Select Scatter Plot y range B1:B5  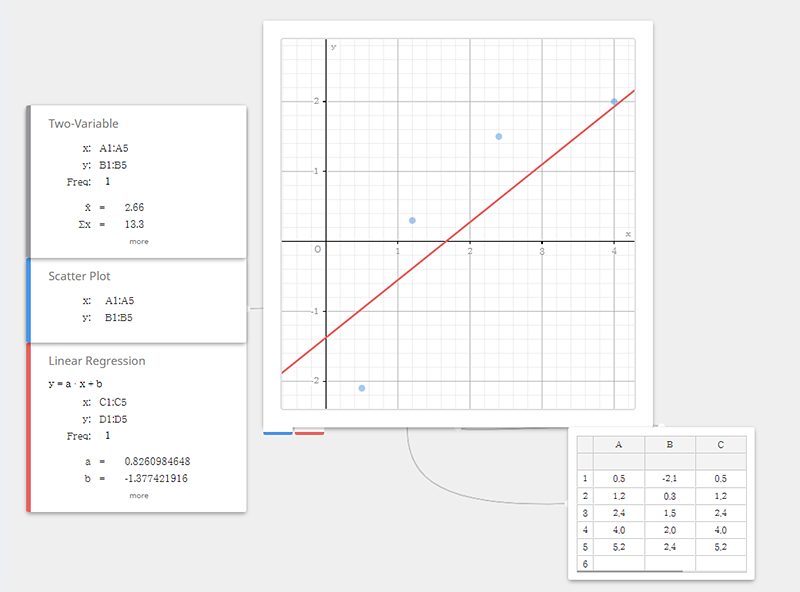[118, 317]
